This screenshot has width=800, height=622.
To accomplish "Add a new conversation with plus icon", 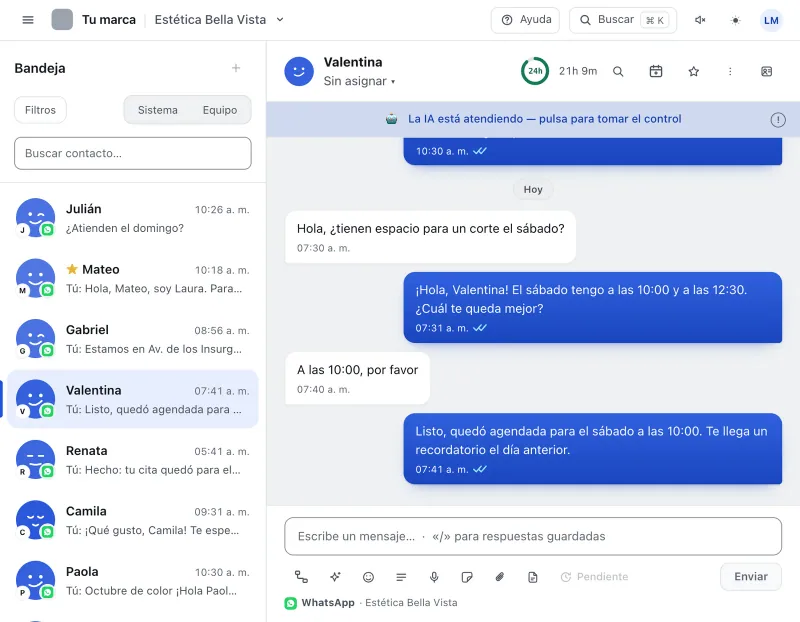I will pyautogui.click(x=236, y=68).
